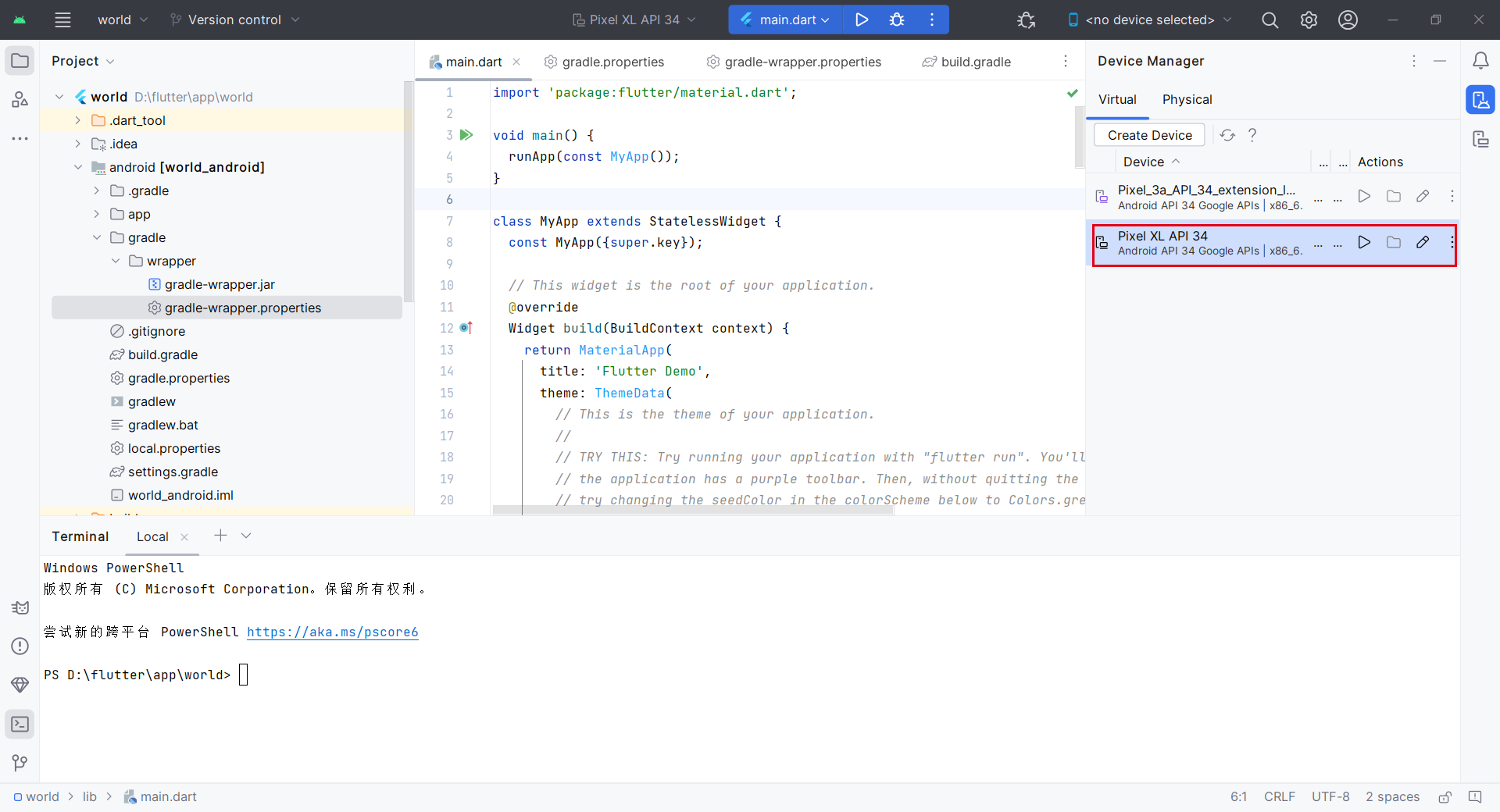Open the Problems tool window icon

(20, 646)
